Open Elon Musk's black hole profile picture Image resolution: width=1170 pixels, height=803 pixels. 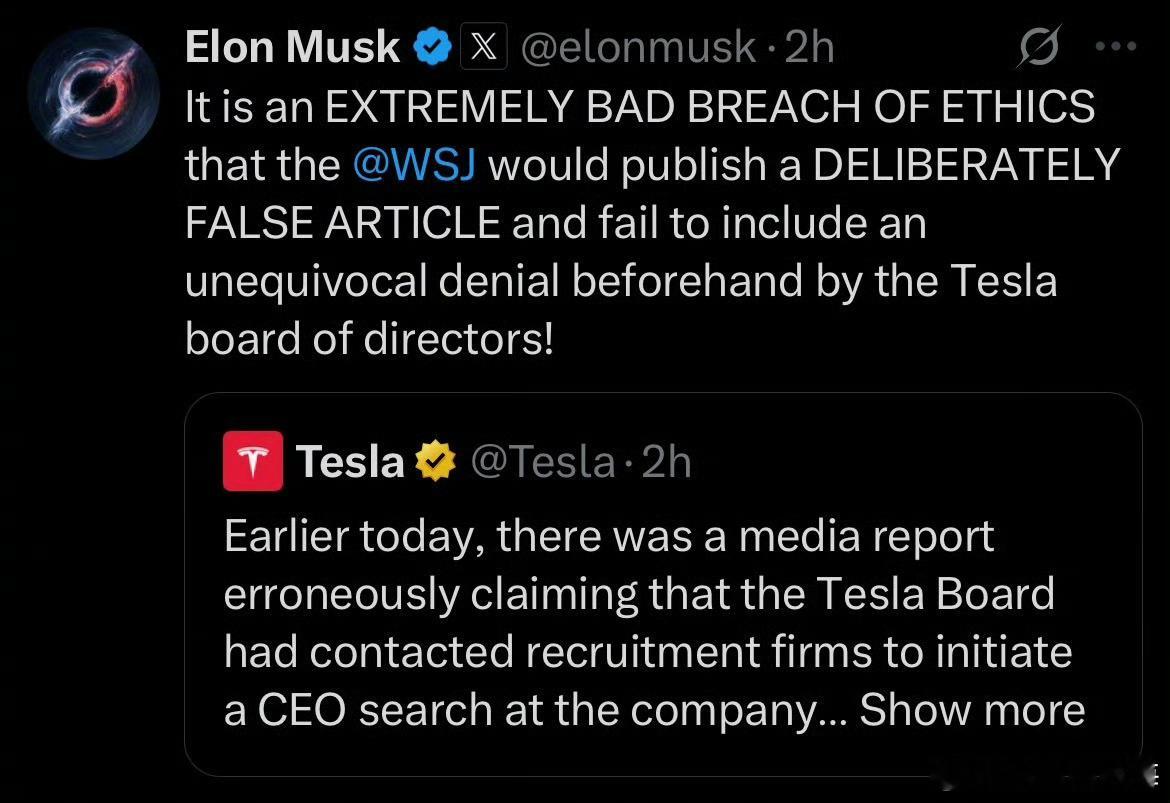click(x=94, y=93)
